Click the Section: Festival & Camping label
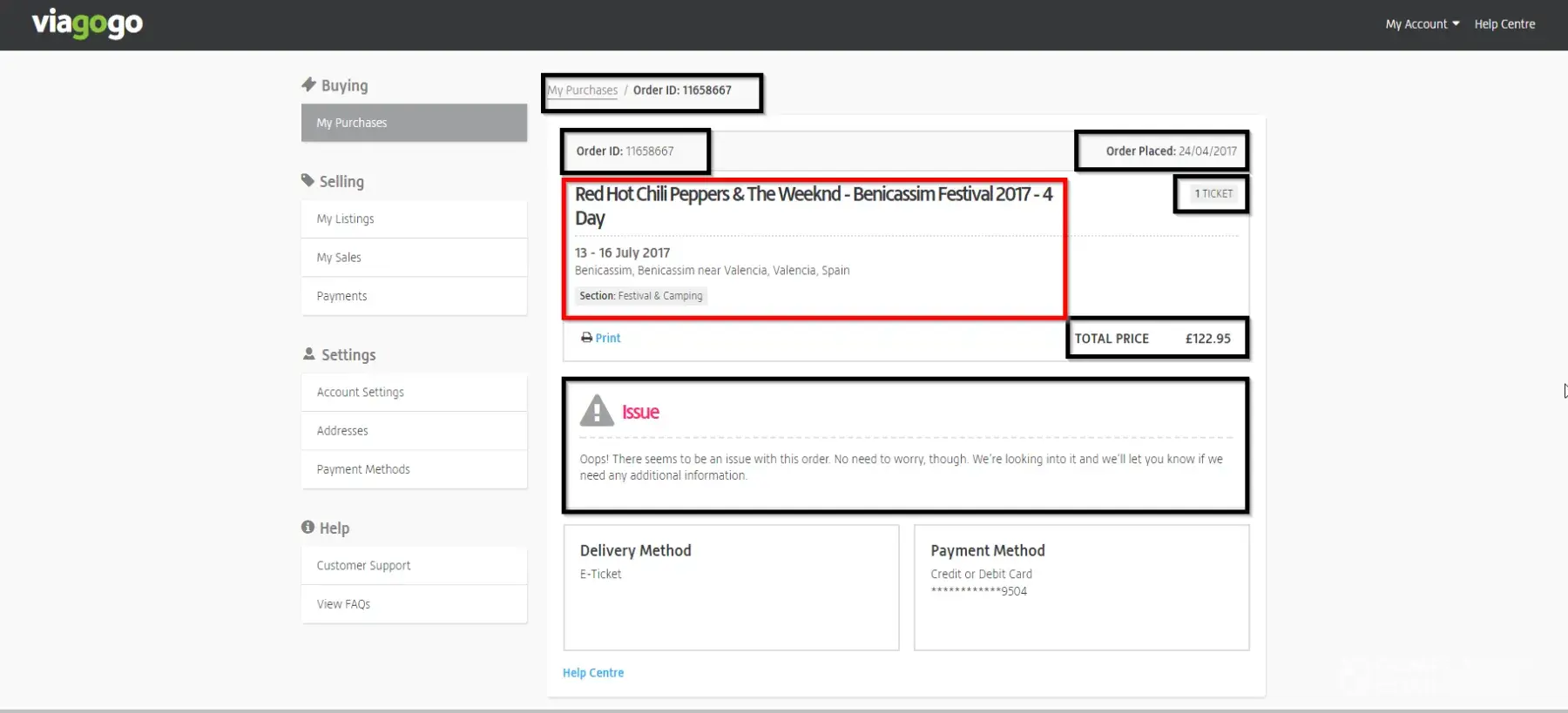This screenshot has width=1568, height=713. click(641, 296)
